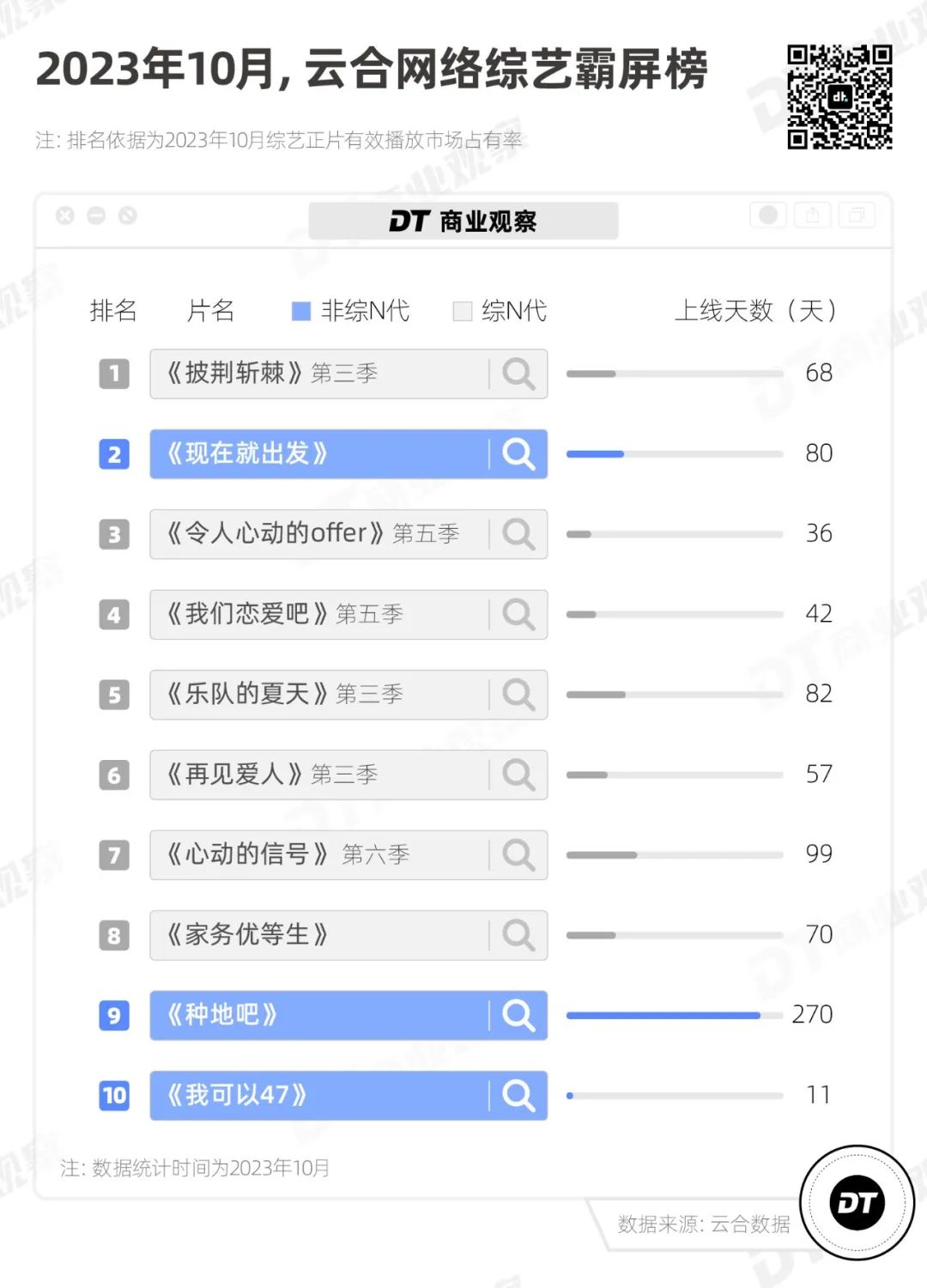The image size is (927, 1288).
Task: Click the rank 4 number badge
Action: pyautogui.click(x=114, y=615)
